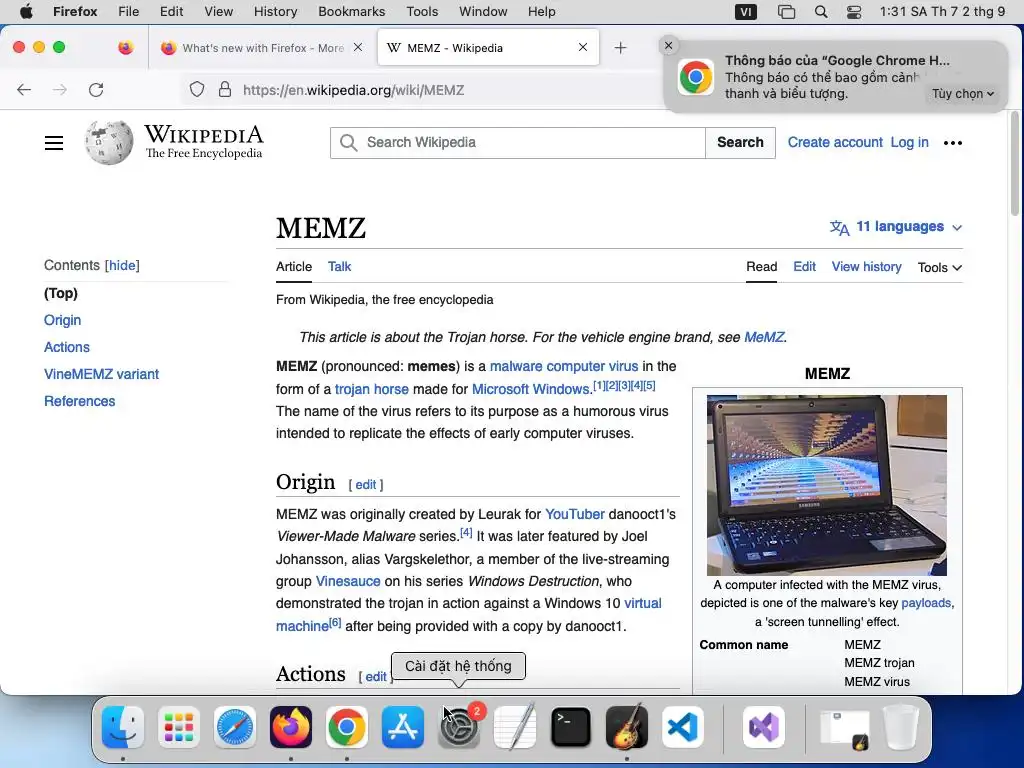The width and height of the screenshot is (1024, 768).
Task: Hide the Contents sidebar
Action: (122, 265)
